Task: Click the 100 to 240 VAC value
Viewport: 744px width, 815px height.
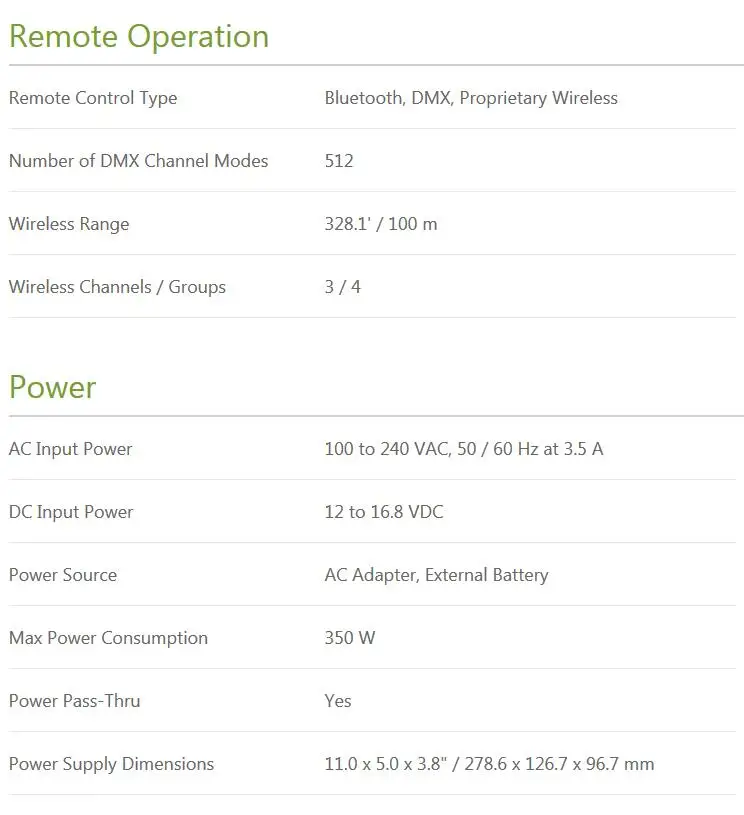Action: pos(464,449)
